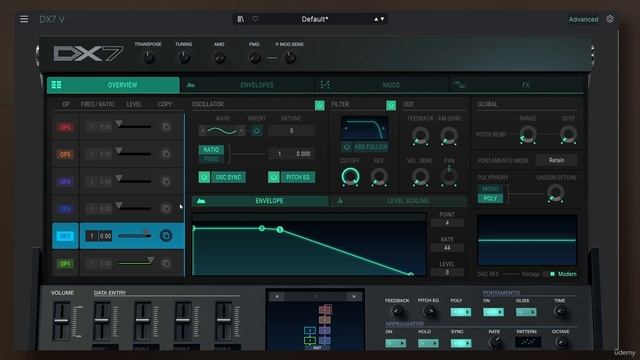
Task: Enable PITCH EG power toggle
Action: click(x=274, y=177)
